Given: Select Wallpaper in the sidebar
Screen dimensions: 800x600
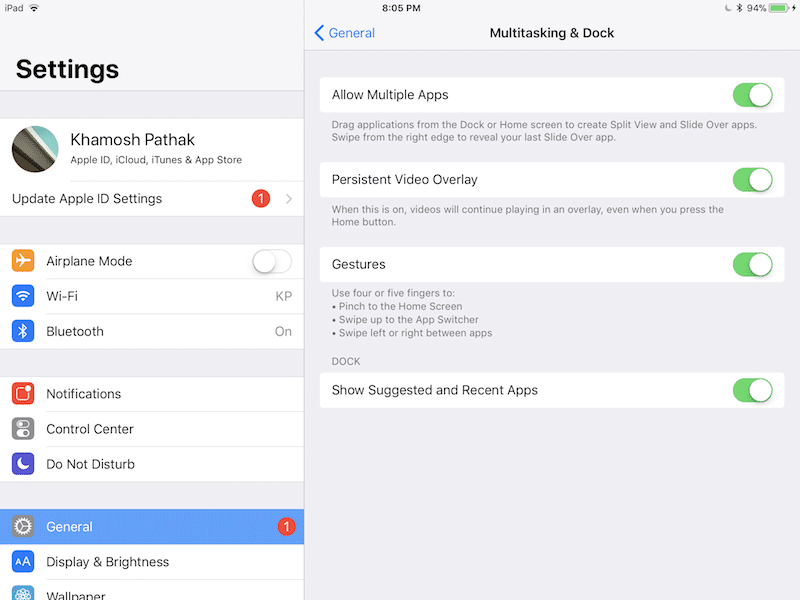Looking at the screenshot, I should [x=76, y=592].
